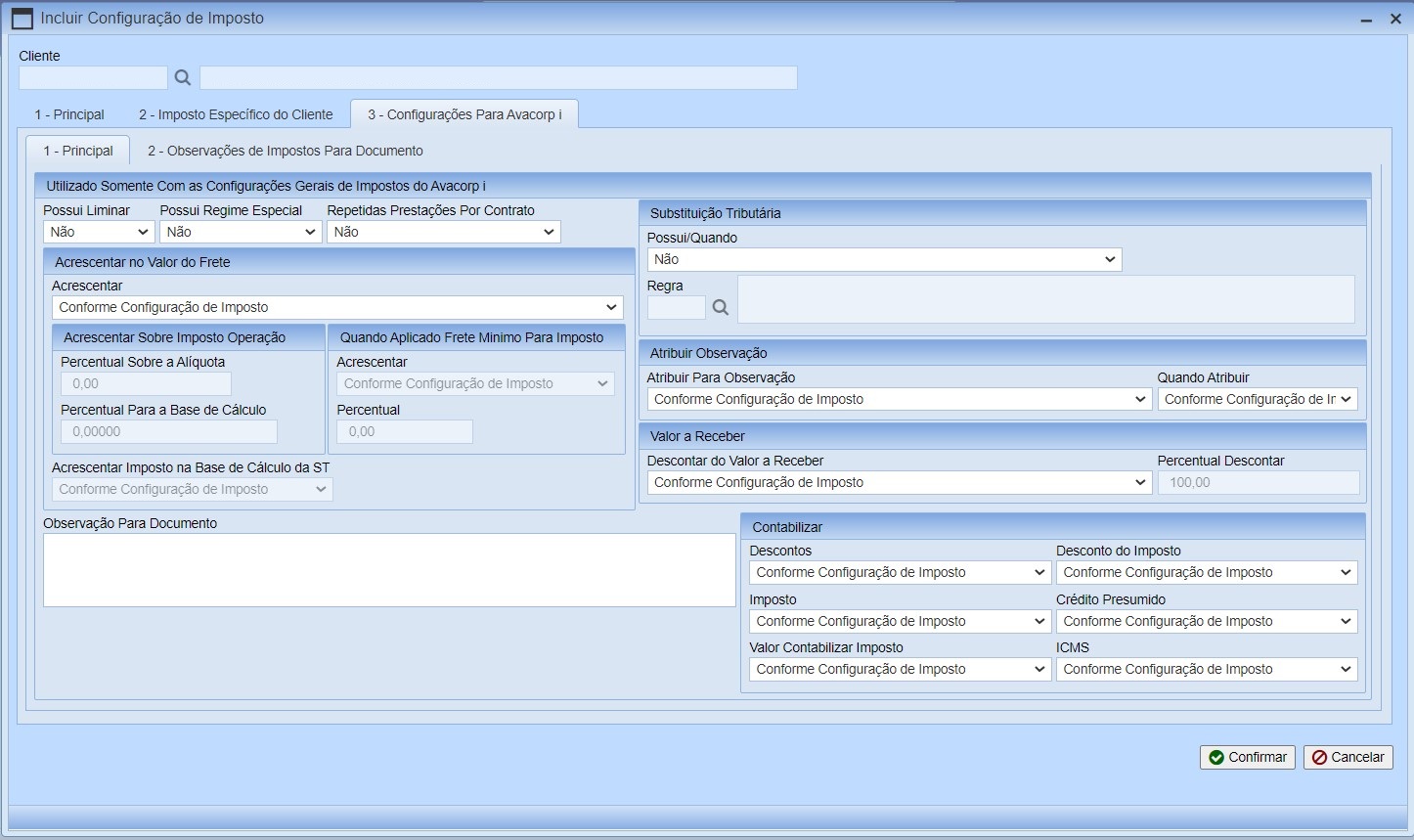Open the ICMS dropdown in Contabilizar
This screenshot has width=1414, height=840.
pos(1206,669)
